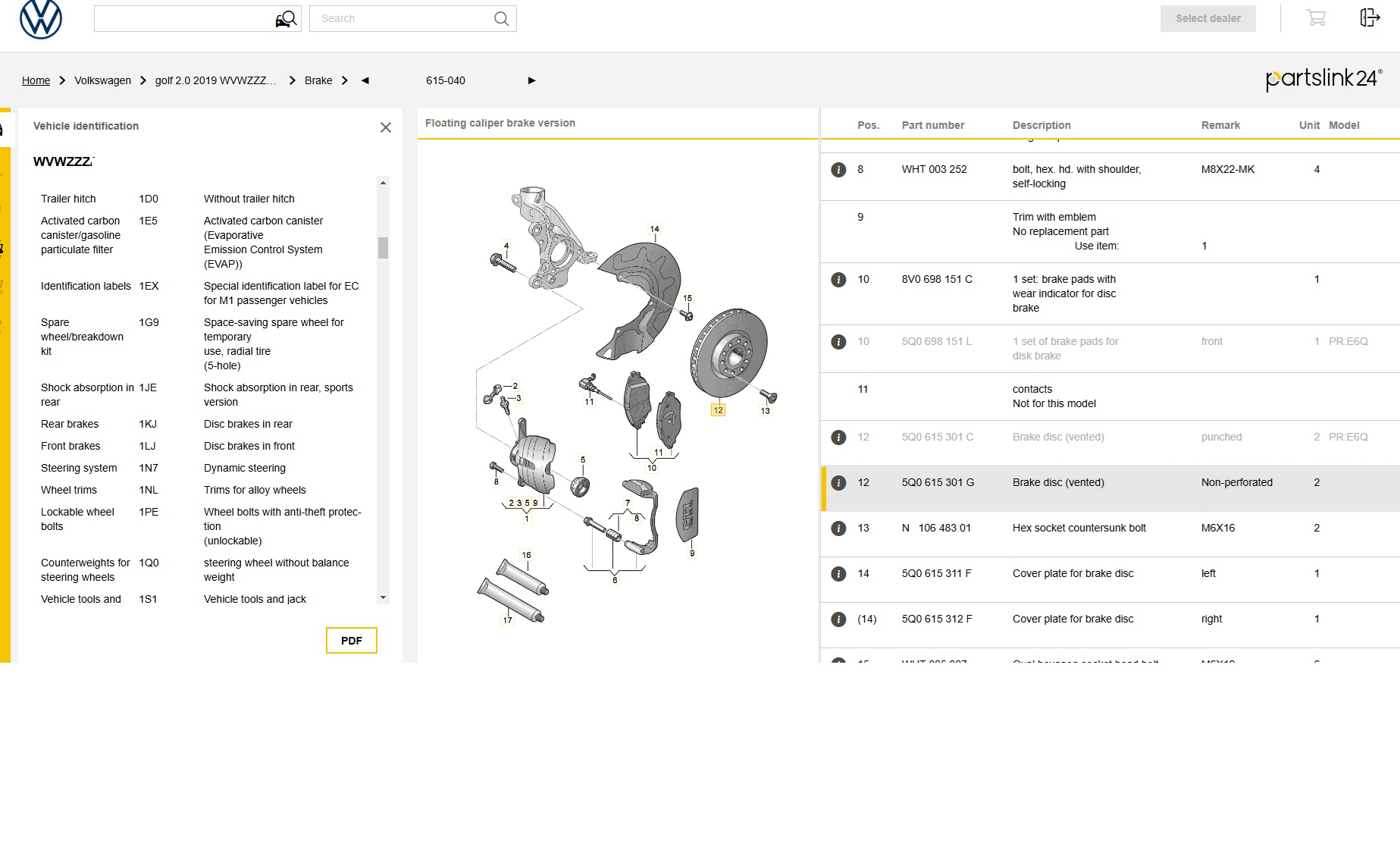Select part number 5Q0 615 311 F
The image size is (1400, 853).
(x=936, y=573)
